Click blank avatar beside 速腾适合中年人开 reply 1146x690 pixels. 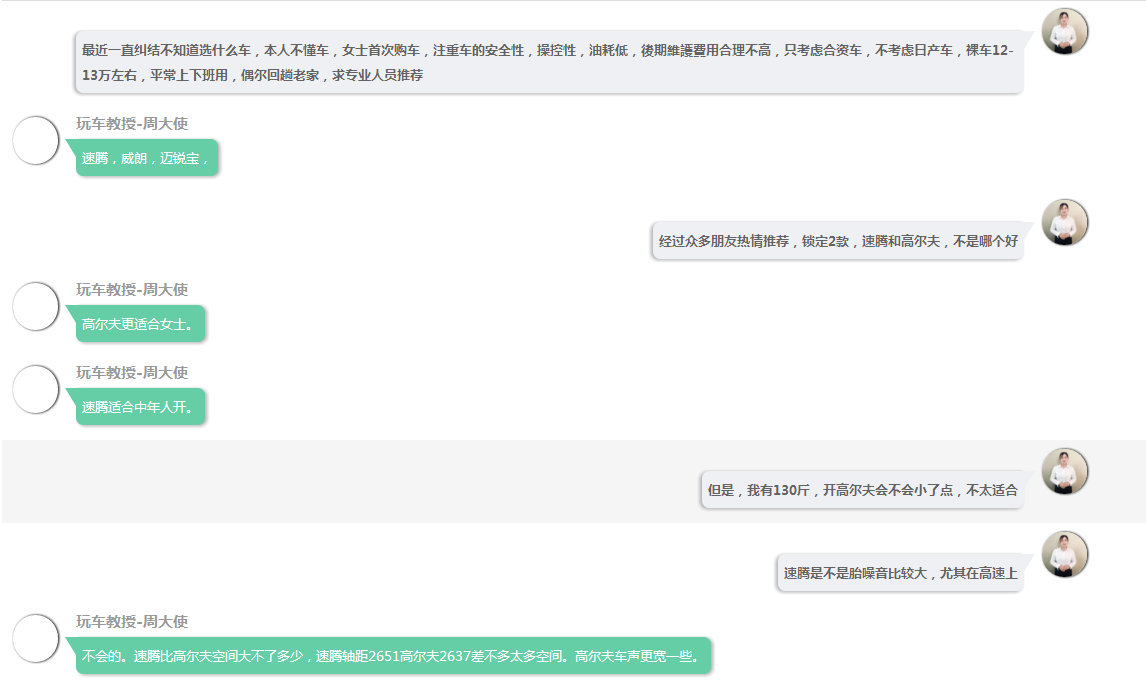(x=36, y=389)
